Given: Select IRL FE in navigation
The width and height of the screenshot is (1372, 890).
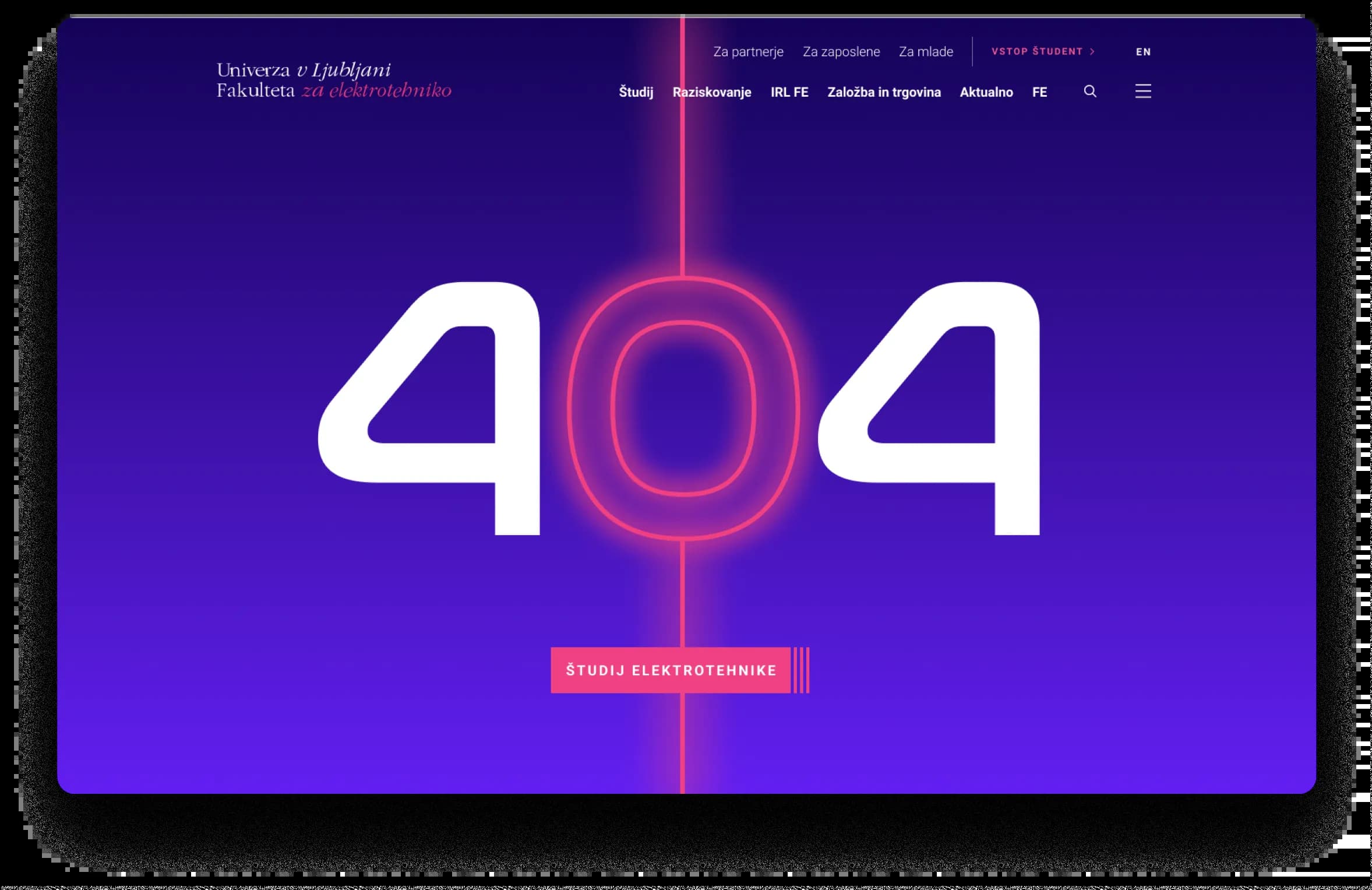Looking at the screenshot, I should coord(789,92).
